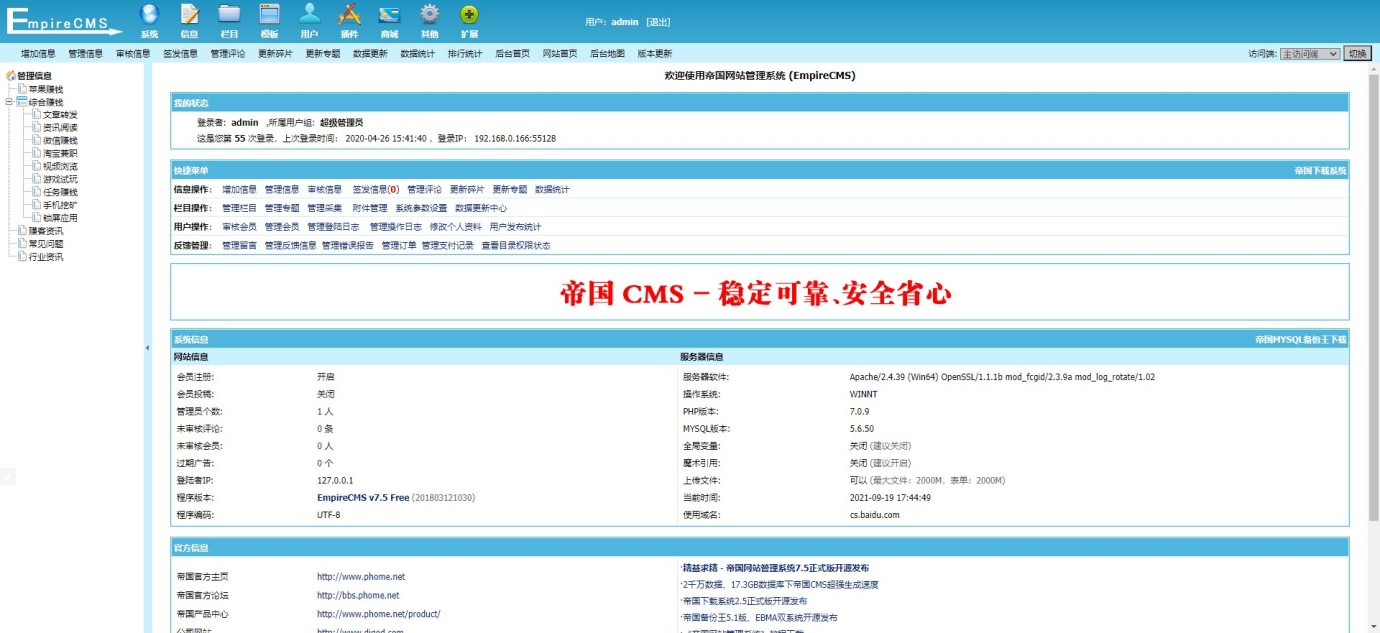Viewport: 1380px width, 633px height.
Task: Open 管理错误报告 in the quick menu
Action: point(348,245)
